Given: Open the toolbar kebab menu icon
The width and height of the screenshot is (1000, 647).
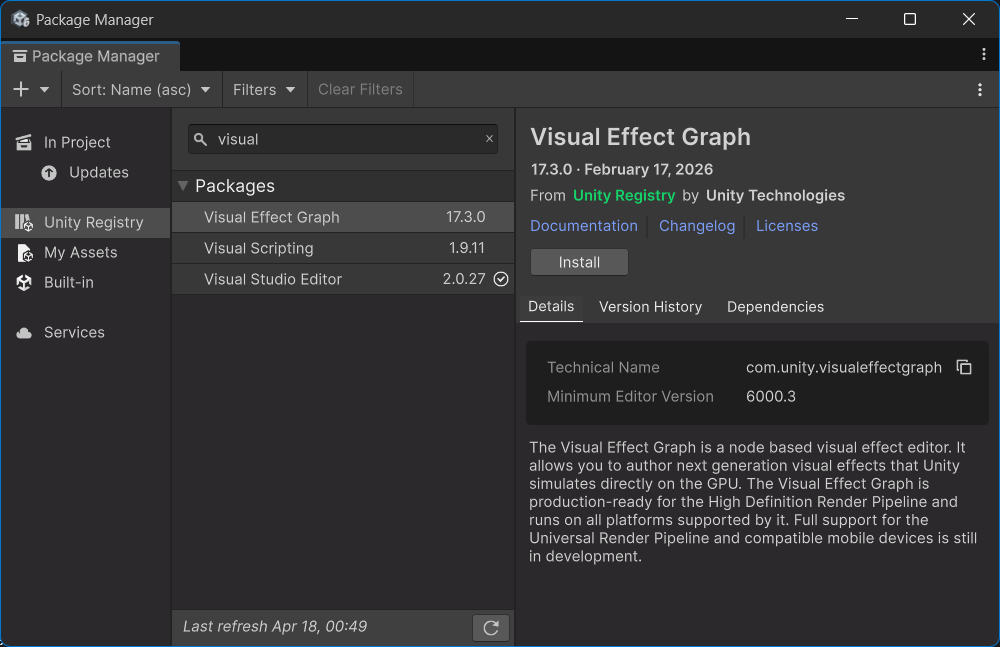Looking at the screenshot, I should (x=980, y=90).
